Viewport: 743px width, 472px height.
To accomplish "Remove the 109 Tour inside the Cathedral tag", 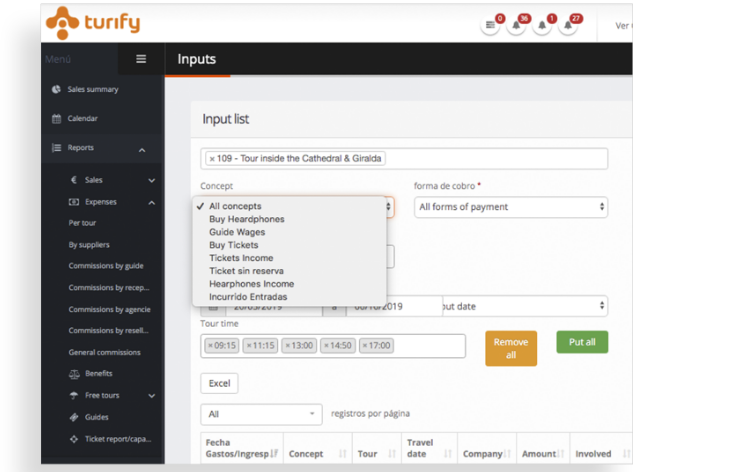I will point(212,159).
